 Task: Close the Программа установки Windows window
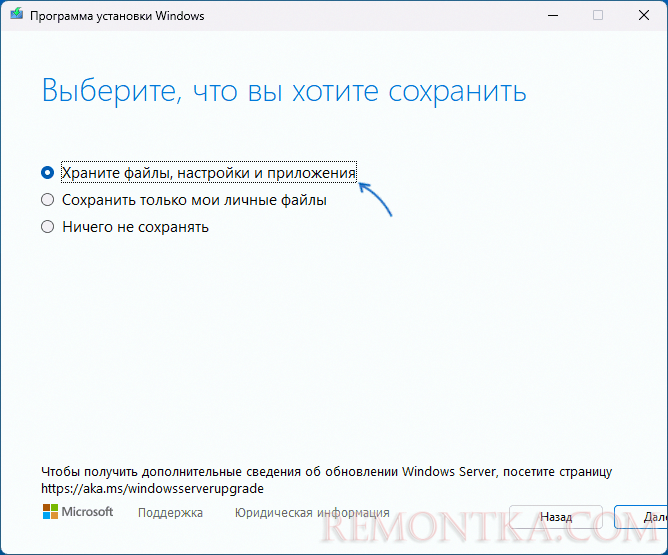pos(644,15)
